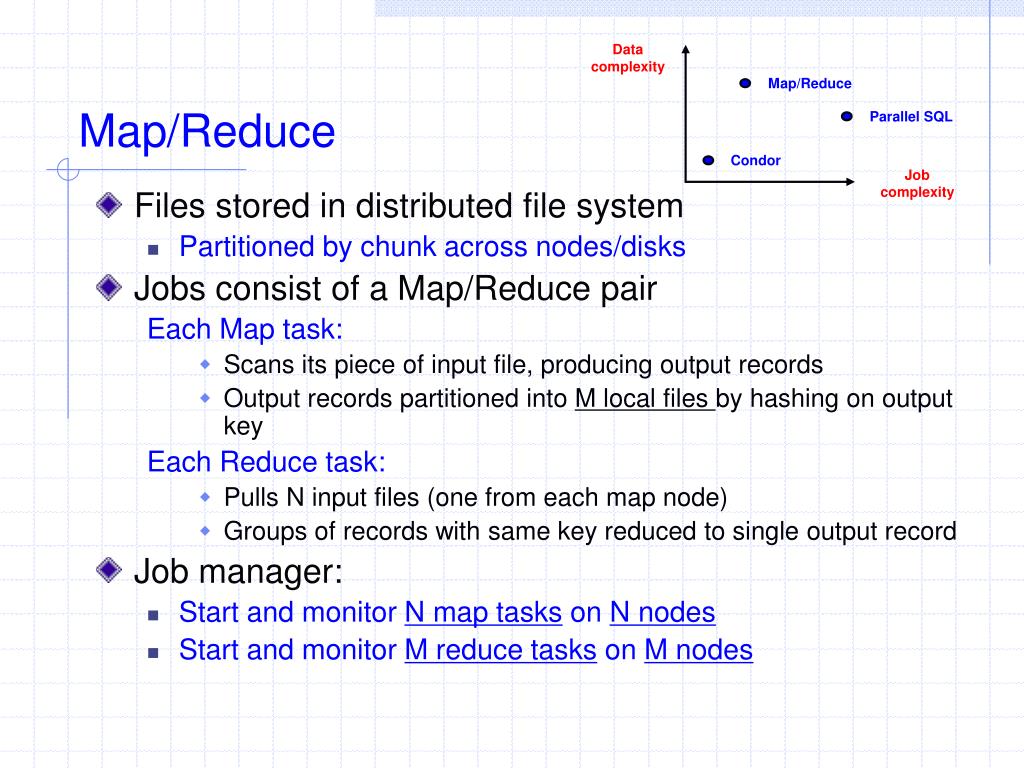This screenshot has height=768, width=1024.
Task: Click the Map/Reduce chart label
Action: 810,84
